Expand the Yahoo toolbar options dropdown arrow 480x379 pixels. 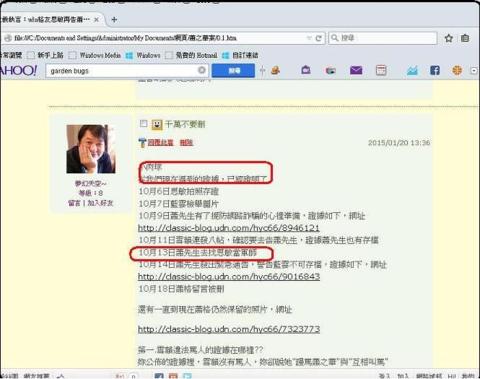pyautogui.click(x=474, y=71)
